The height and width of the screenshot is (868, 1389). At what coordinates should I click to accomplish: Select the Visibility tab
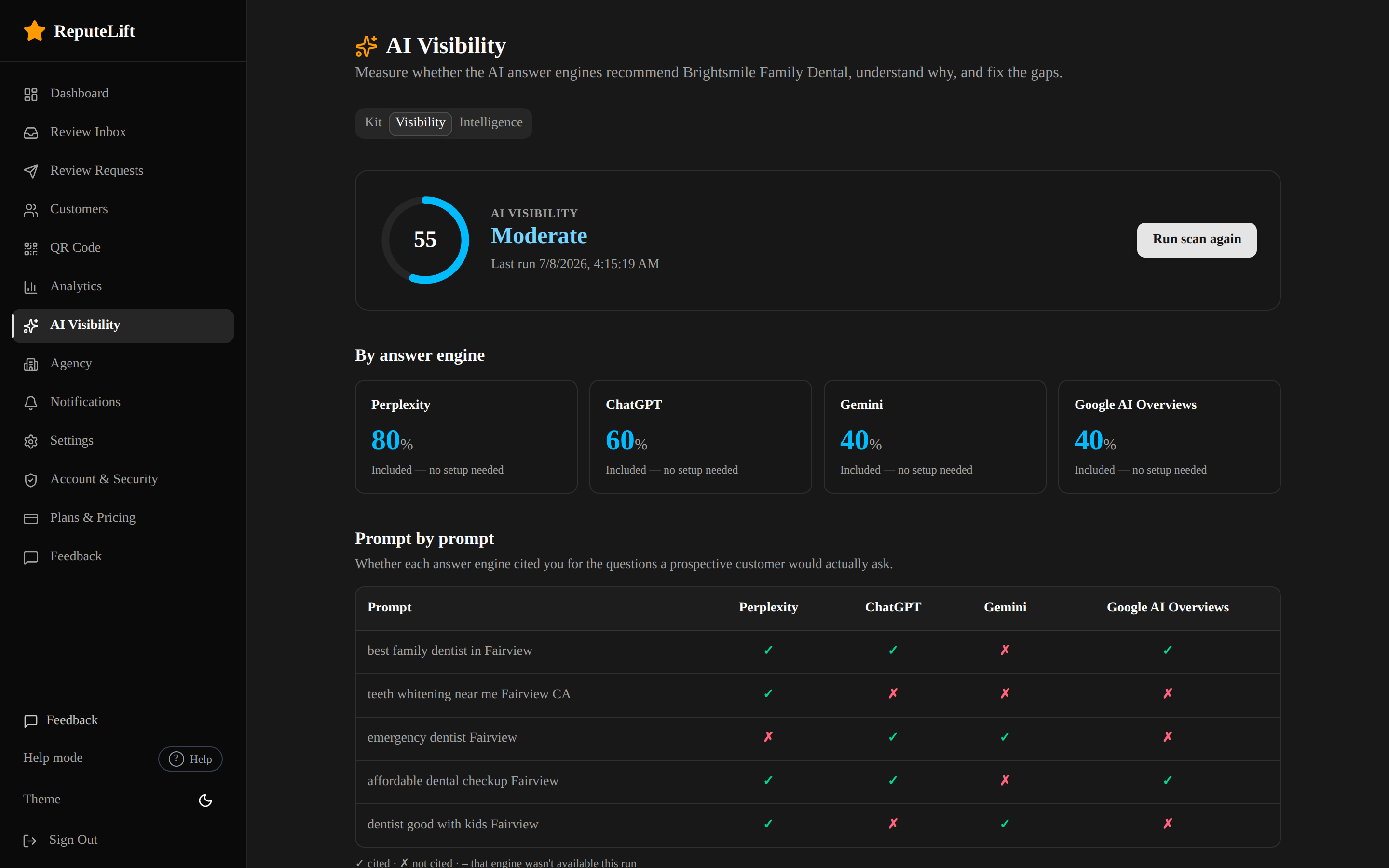pyautogui.click(x=420, y=123)
